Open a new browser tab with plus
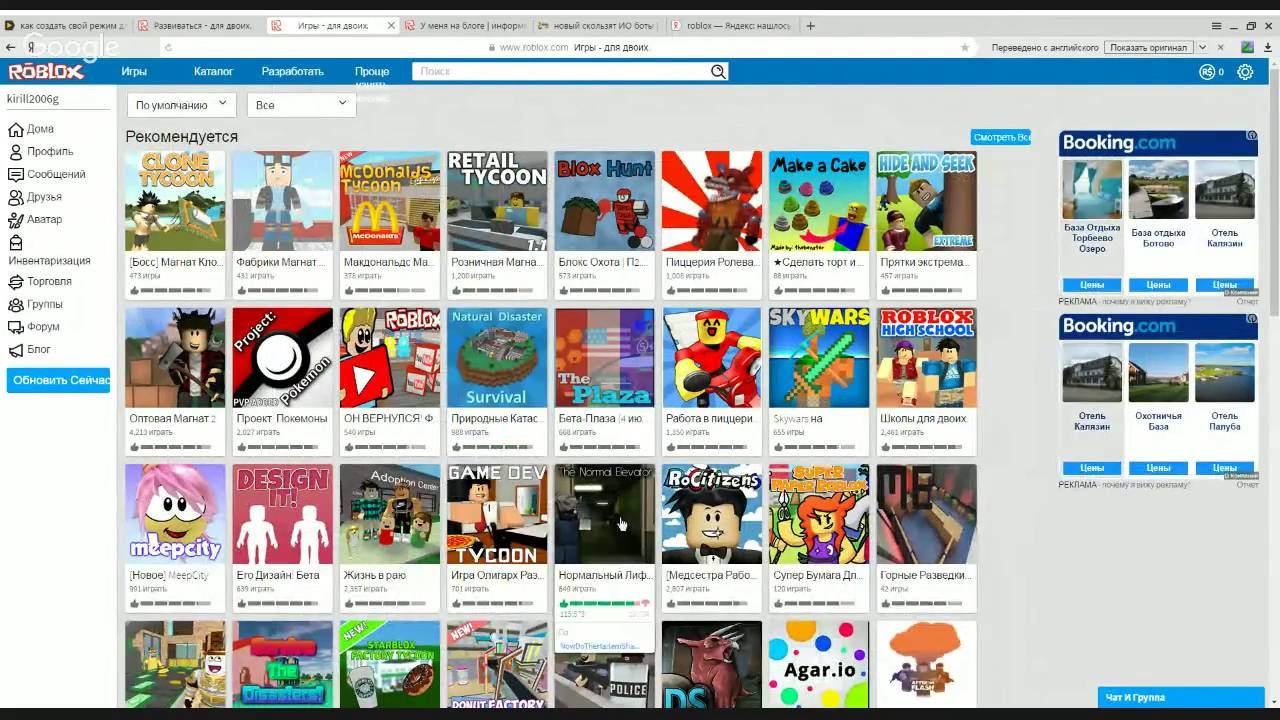This screenshot has width=1280, height=720. pos(811,26)
